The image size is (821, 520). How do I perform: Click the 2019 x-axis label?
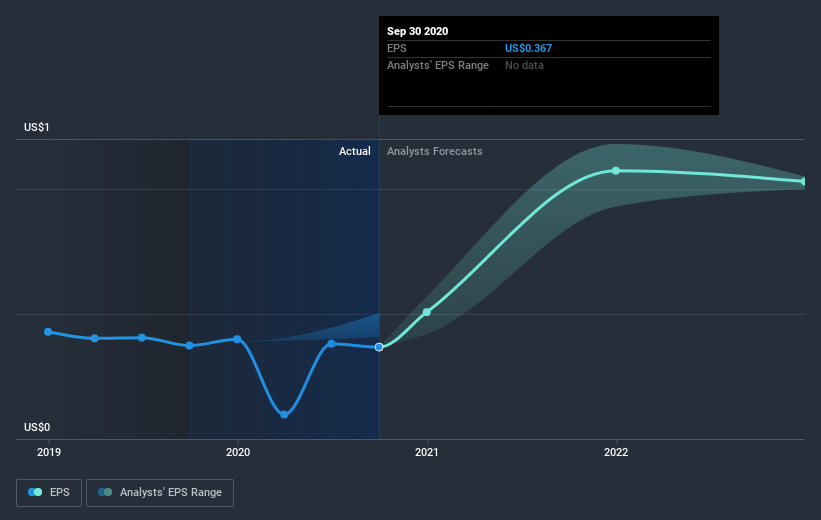pyautogui.click(x=48, y=452)
